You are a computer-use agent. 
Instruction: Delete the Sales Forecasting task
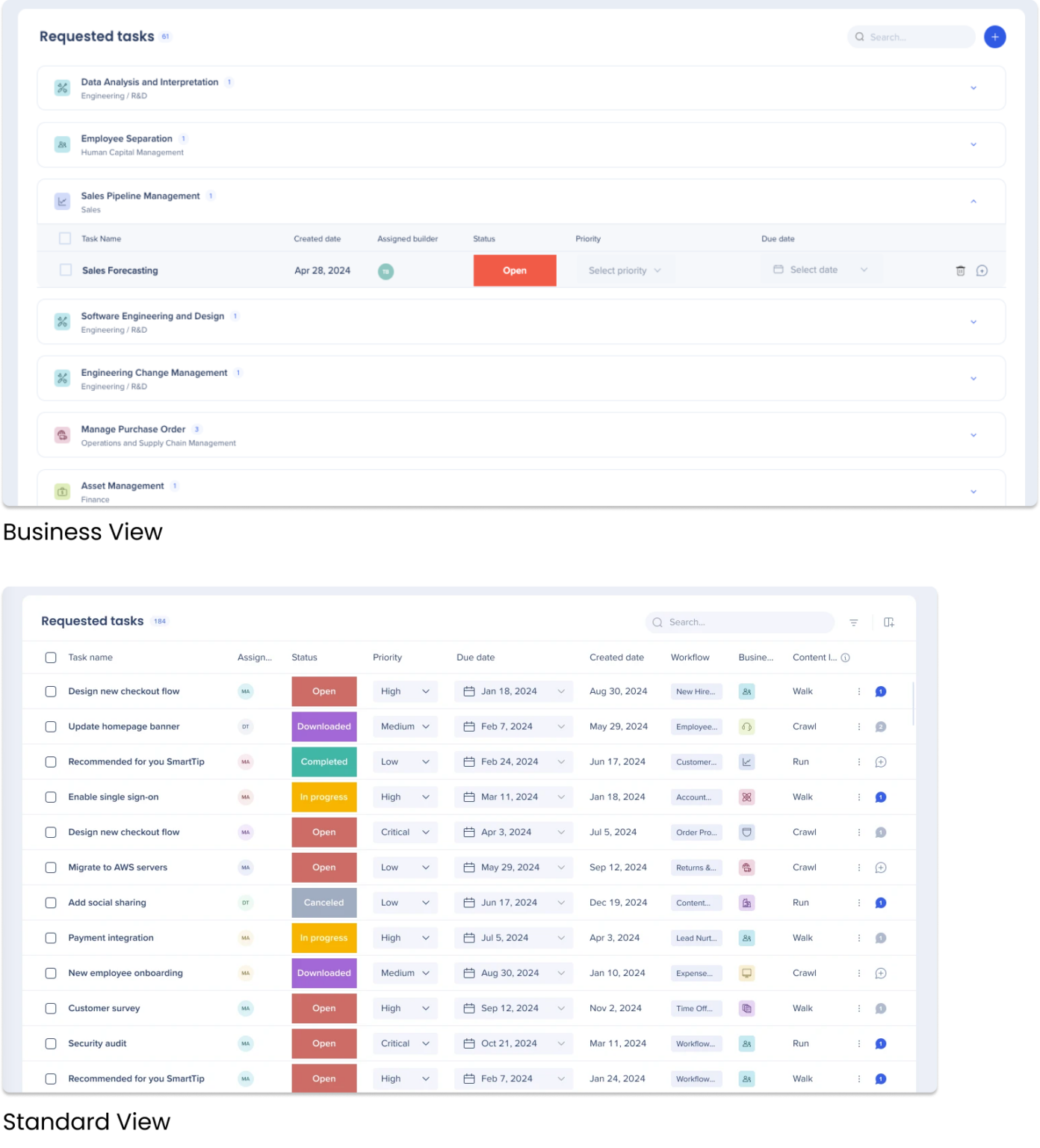click(960, 271)
